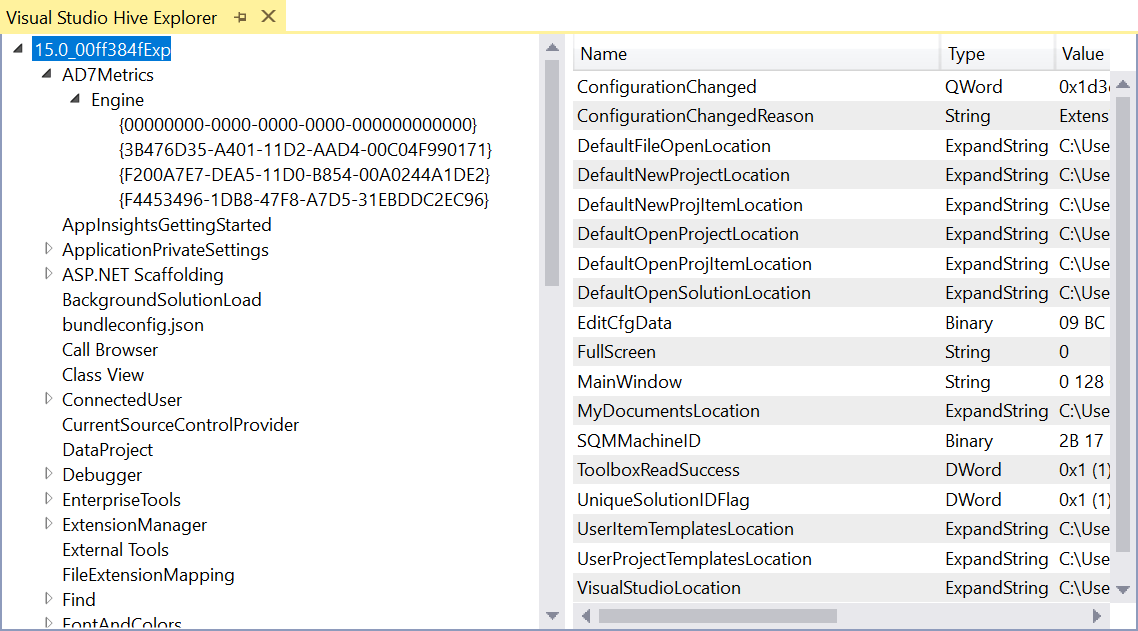Image resolution: width=1138 pixels, height=631 pixels.
Task: Select the VisualStudioLocation row
Action: (842, 587)
